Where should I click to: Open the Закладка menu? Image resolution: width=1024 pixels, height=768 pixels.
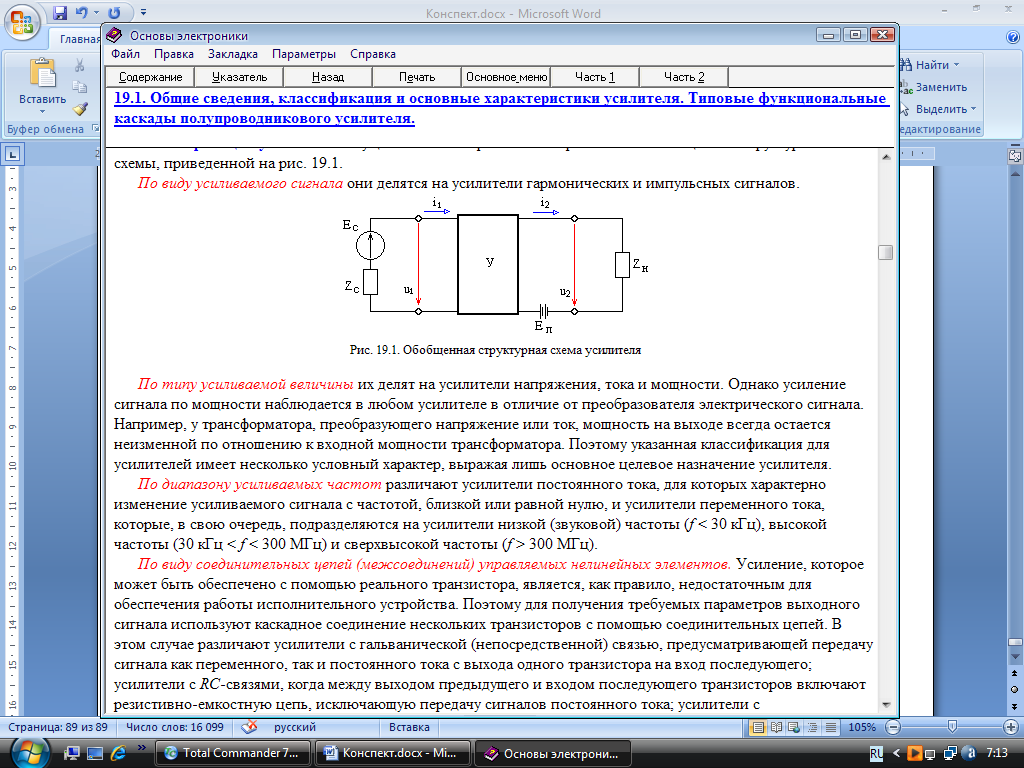tap(232, 54)
